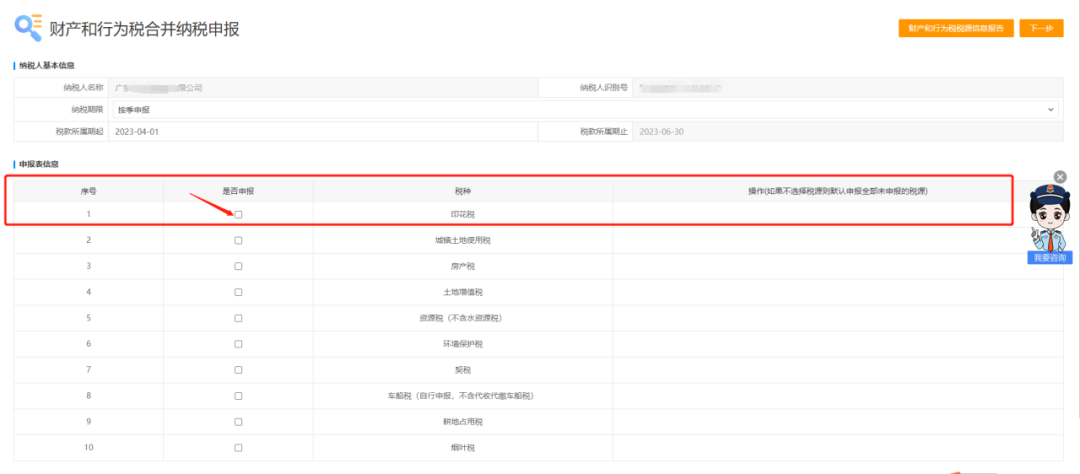Click sequence number 10 cell

coord(88,448)
